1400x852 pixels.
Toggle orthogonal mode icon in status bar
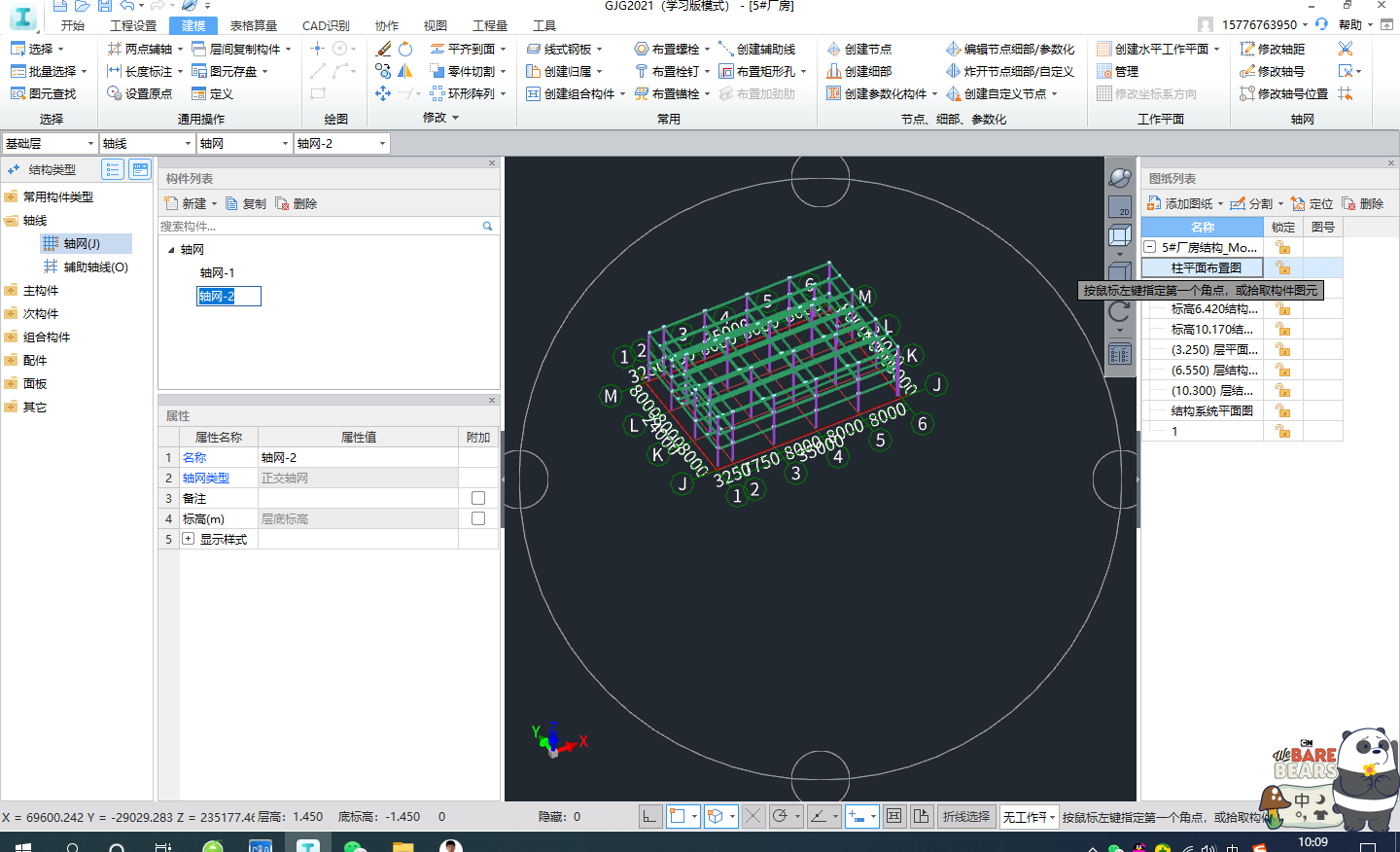pos(650,816)
